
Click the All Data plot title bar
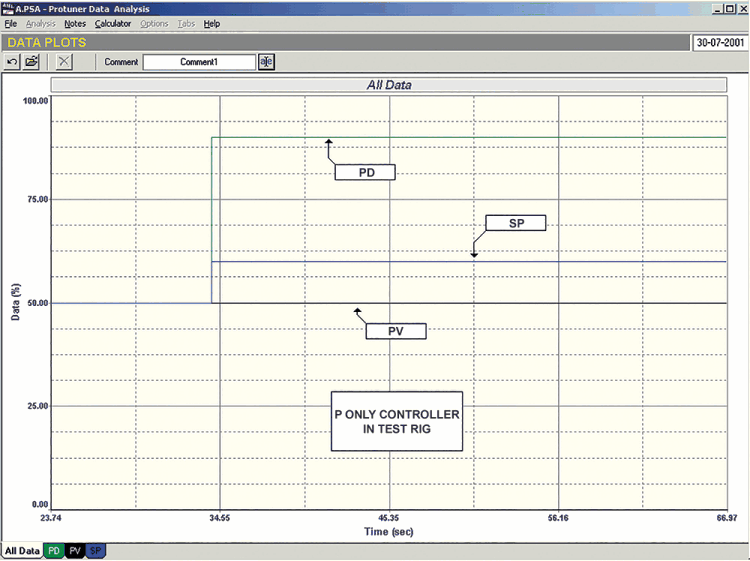(x=389, y=85)
